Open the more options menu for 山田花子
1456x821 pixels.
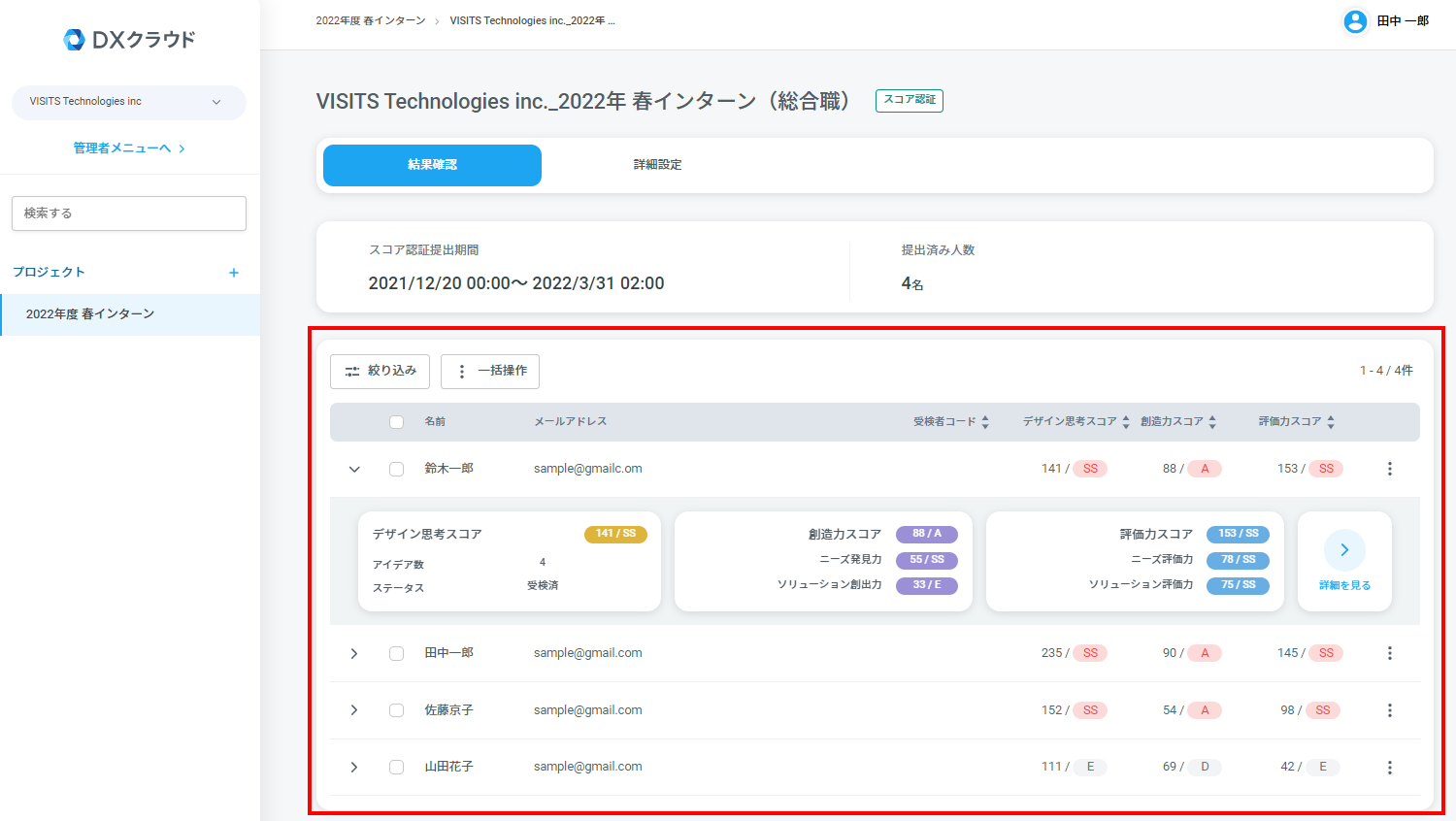[1389, 768]
